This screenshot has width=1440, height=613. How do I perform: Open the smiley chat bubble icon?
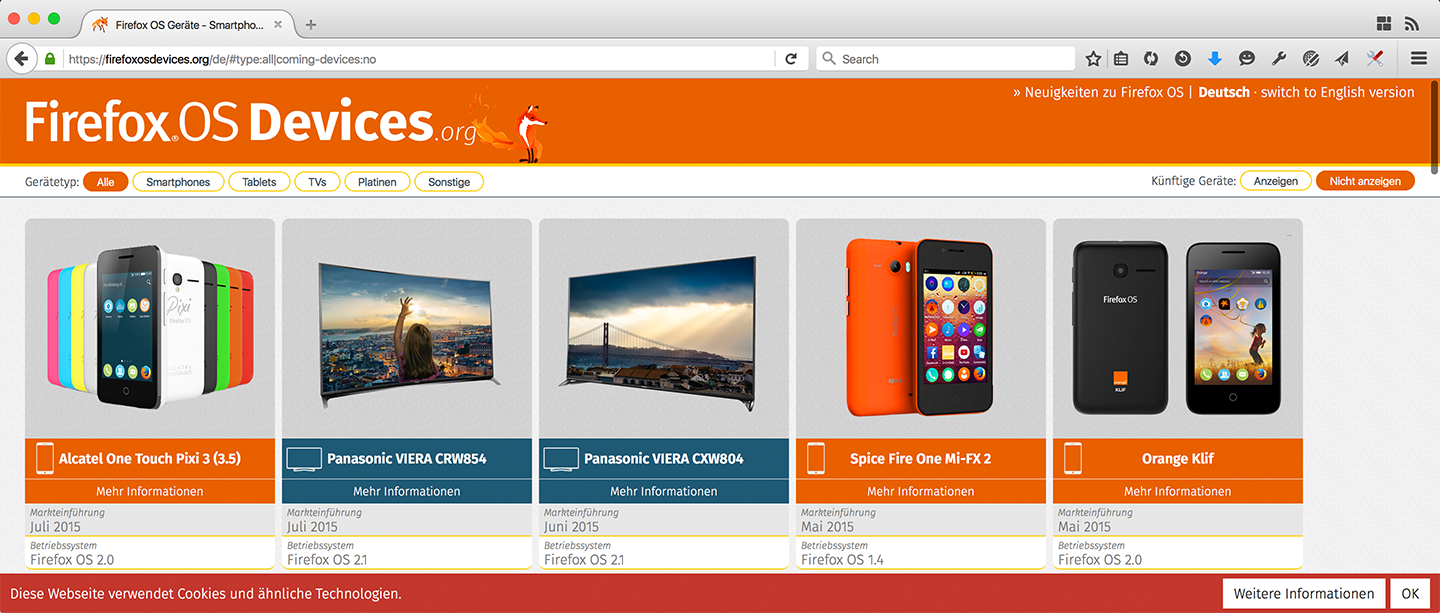click(1246, 59)
